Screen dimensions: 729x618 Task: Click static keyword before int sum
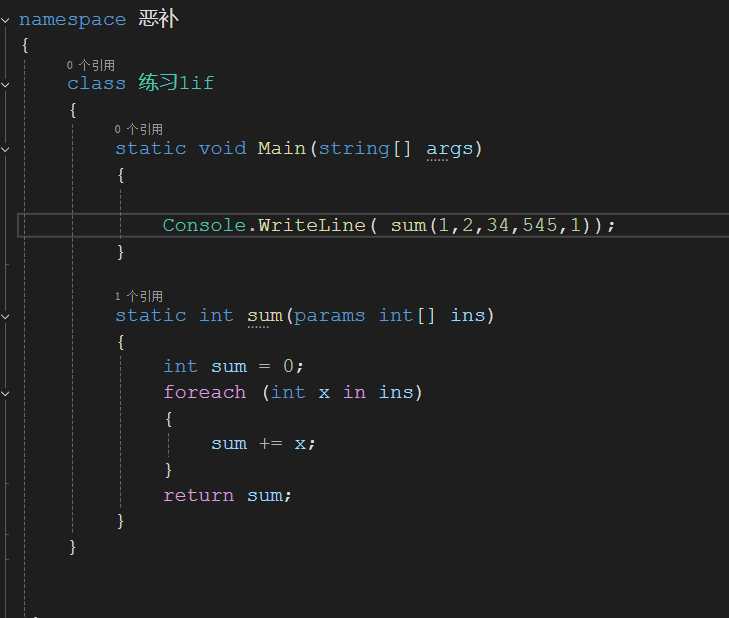tap(151, 316)
